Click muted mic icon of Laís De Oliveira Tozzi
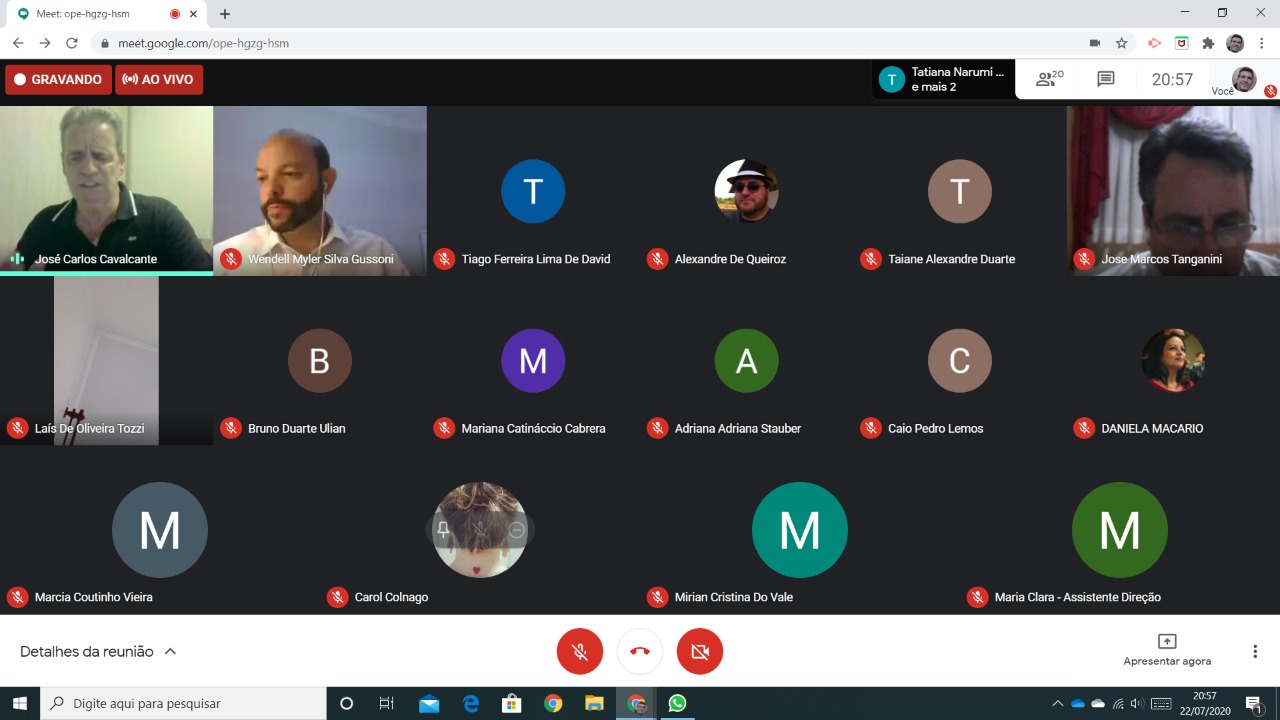The height and width of the screenshot is (720, 1280). [17, 428]
